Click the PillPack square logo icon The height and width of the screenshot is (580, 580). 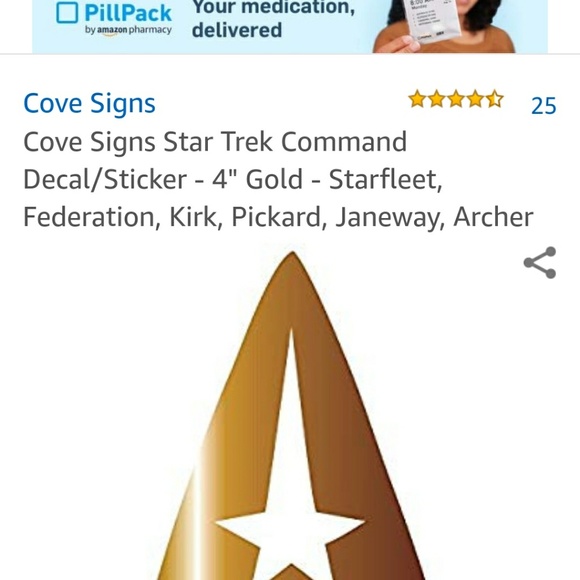67,13
